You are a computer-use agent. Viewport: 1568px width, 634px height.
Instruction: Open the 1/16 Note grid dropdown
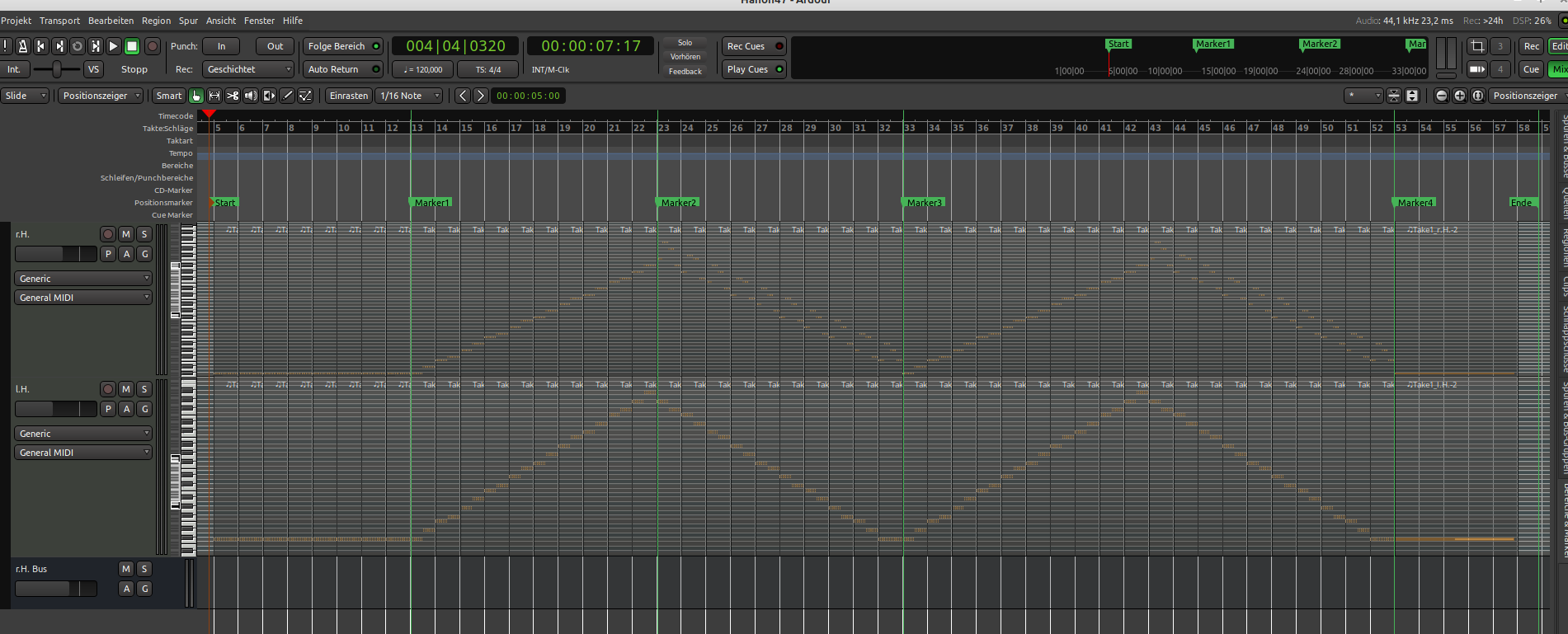pyautogui.click(x=410, y=96)
